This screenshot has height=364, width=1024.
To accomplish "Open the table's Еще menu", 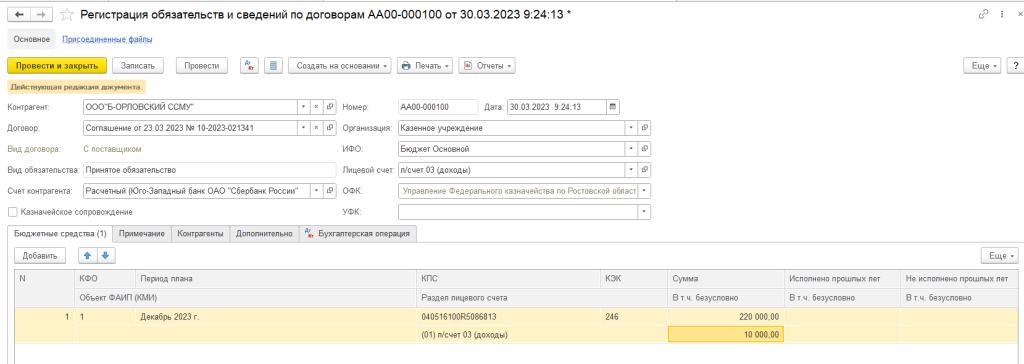I will tap(999, 256).
